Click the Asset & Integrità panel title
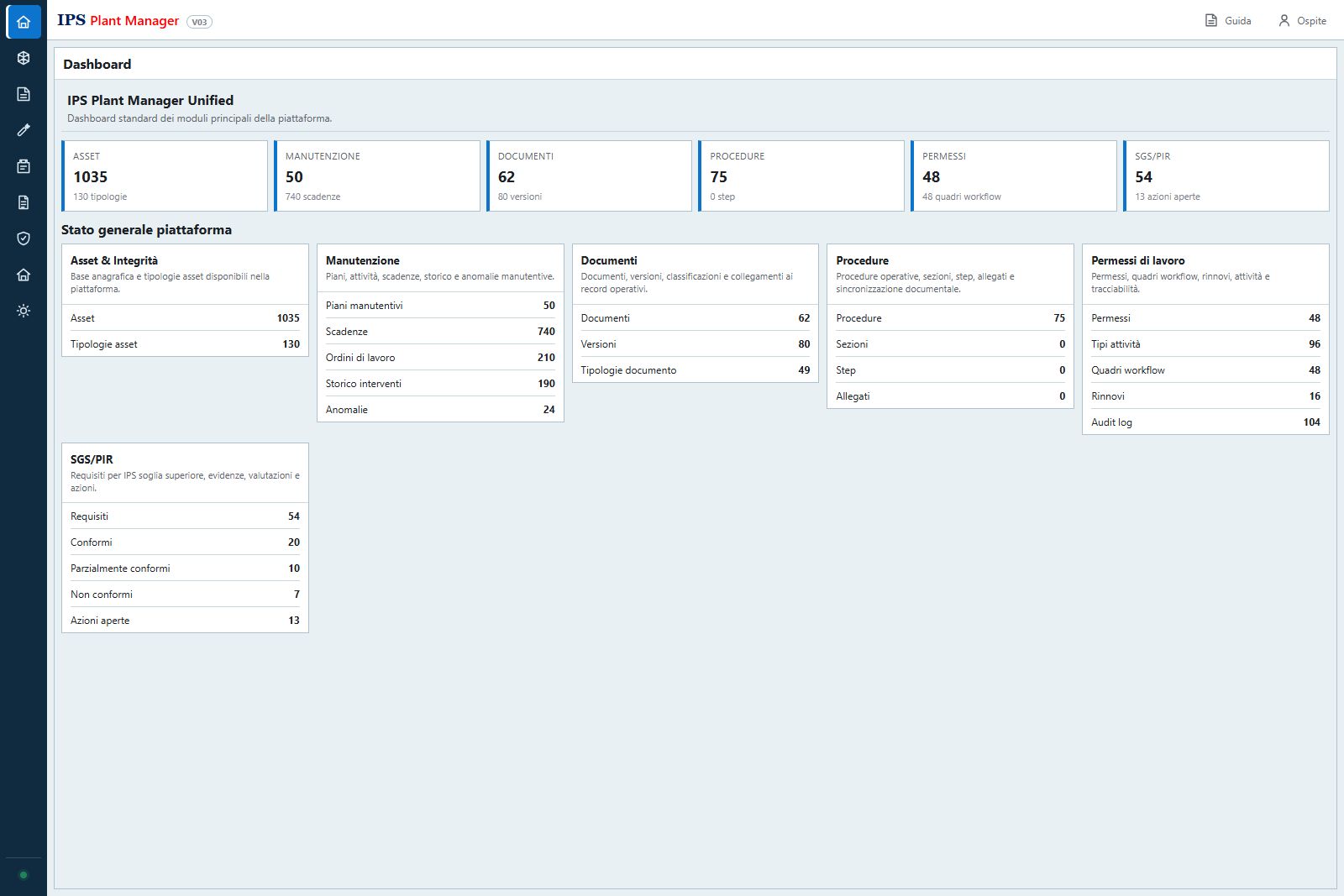1344x896 pixels. 114,260
